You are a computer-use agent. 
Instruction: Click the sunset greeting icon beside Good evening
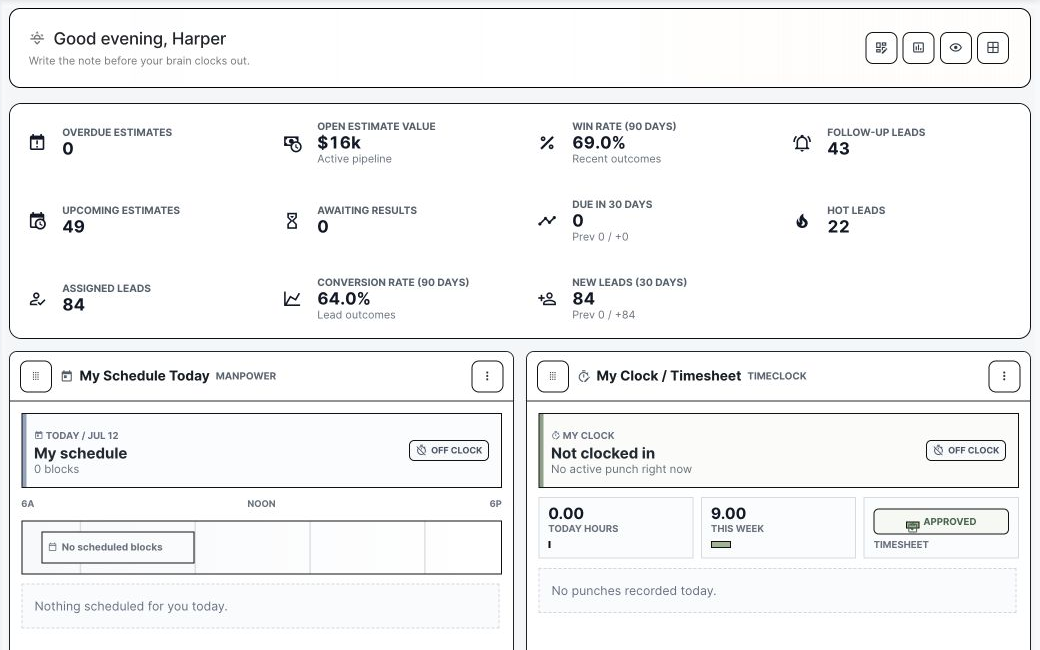click(x=37, y=38)
